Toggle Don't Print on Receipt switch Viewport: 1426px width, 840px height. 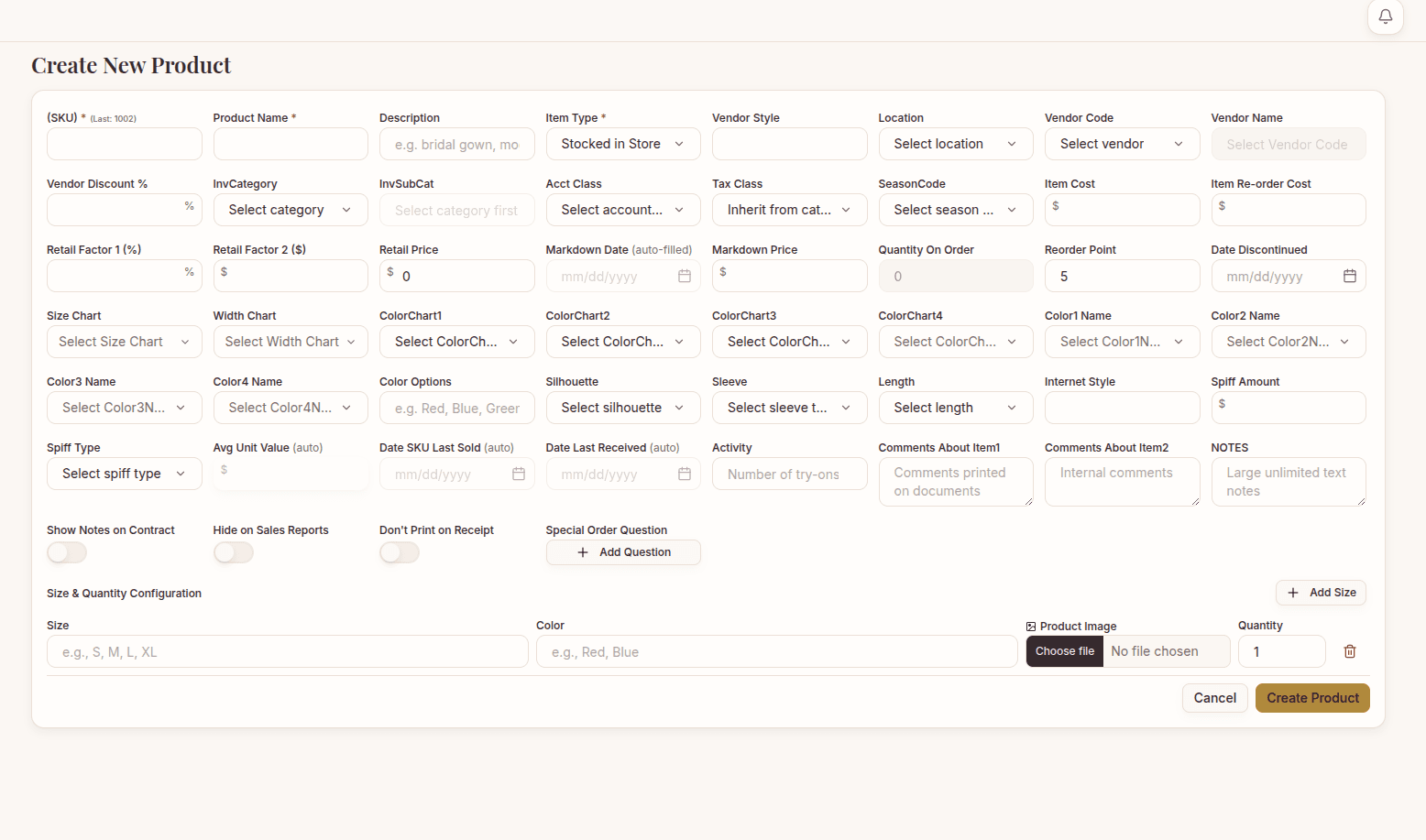[x=400, y=552]
